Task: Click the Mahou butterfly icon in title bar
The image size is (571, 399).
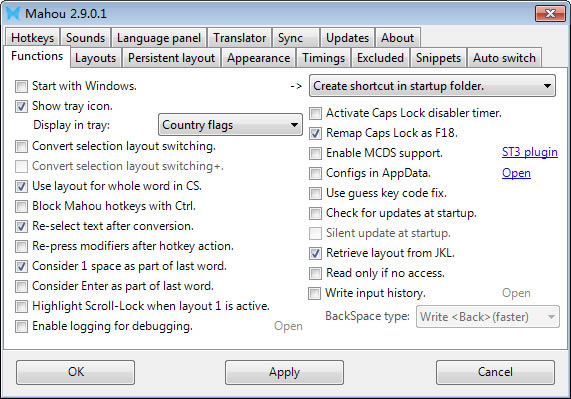Action: (x=13, y=13)
